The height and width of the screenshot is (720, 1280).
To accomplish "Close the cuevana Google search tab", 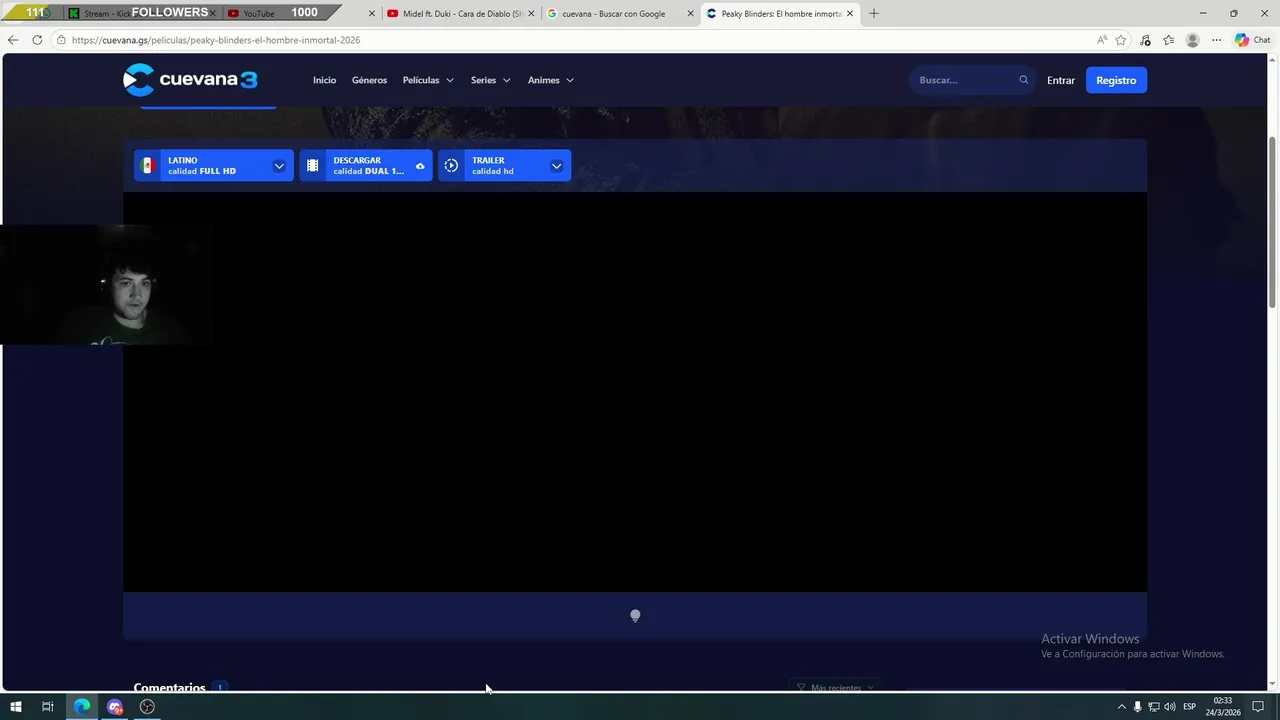I will coord(690,14).
